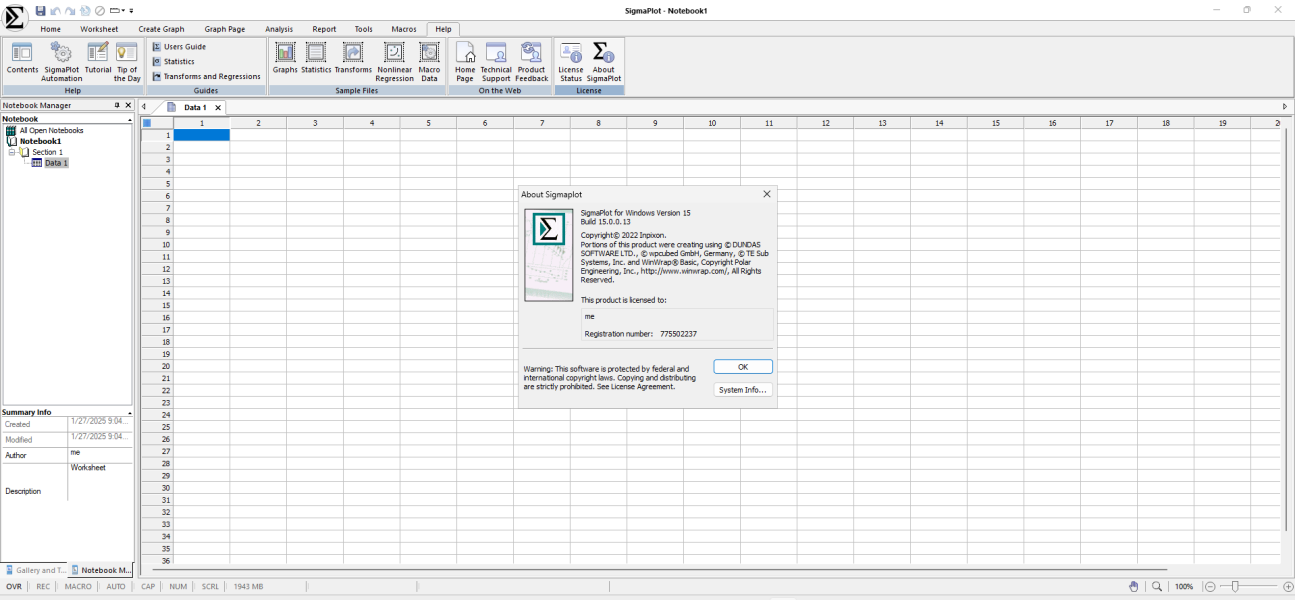The width and height of the screenshot is (1295, 600).
Task: Select Data 1 in the notebook tree
Action: click(x=56, y=163)
